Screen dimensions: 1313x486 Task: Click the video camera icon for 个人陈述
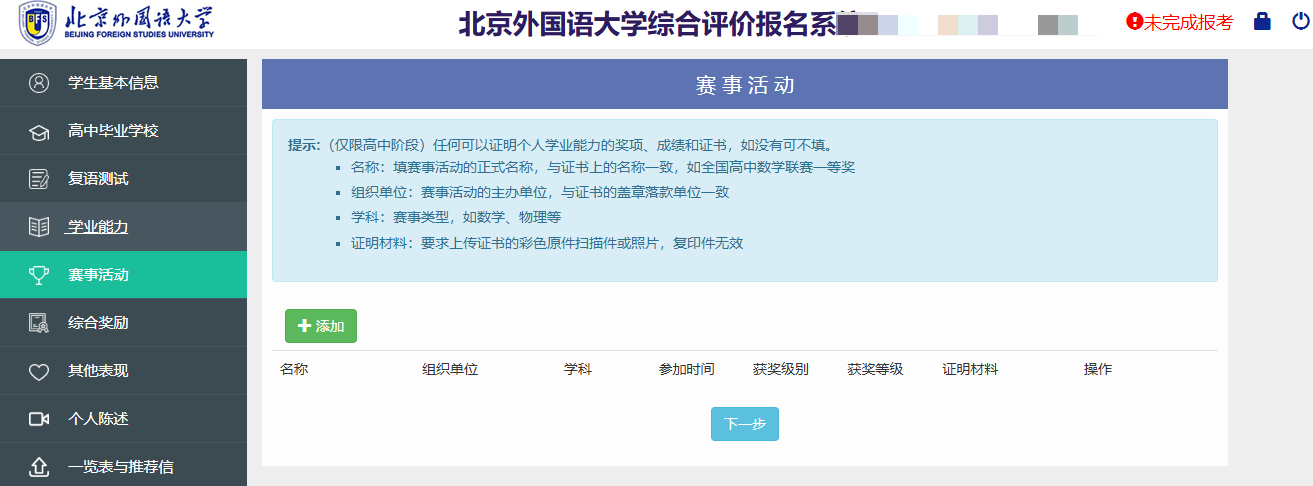pyautogui.click(x=39, y=419)
